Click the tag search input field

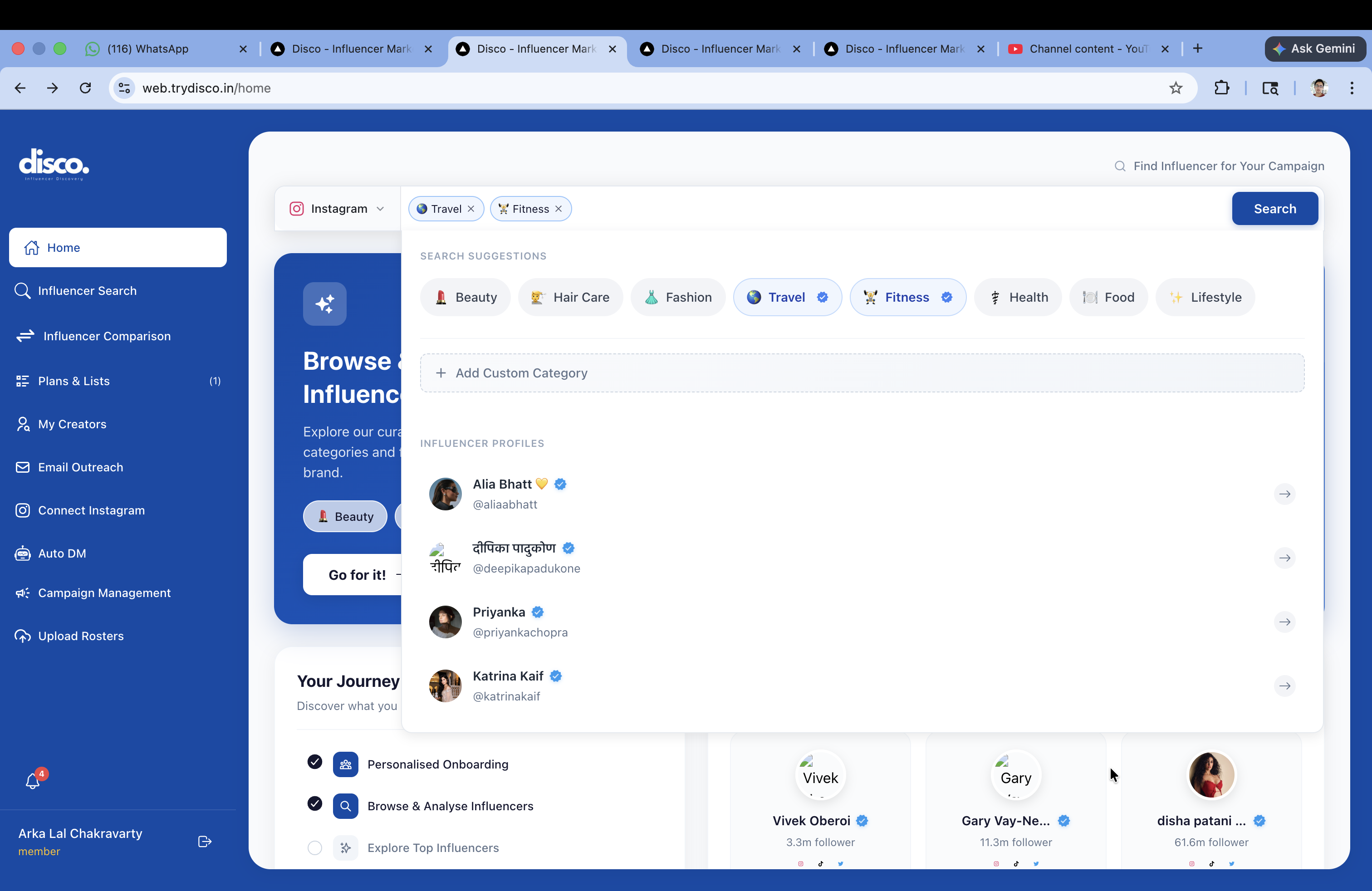[x=865, y=209]
